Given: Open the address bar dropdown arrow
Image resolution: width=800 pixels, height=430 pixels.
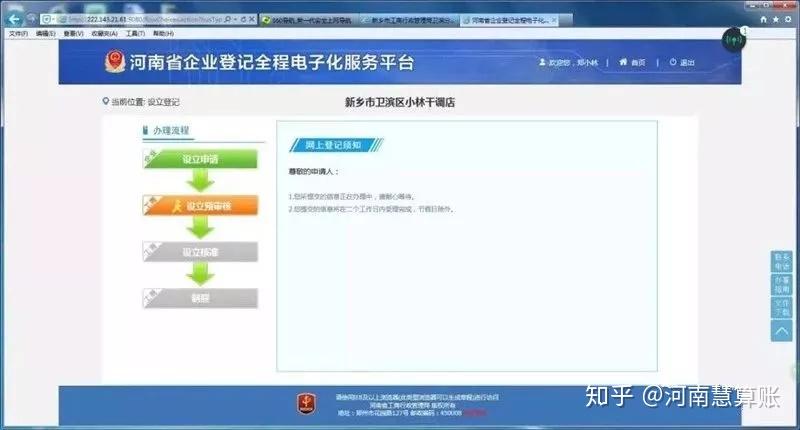Looking at the screenshot, I should coord(236,19).
